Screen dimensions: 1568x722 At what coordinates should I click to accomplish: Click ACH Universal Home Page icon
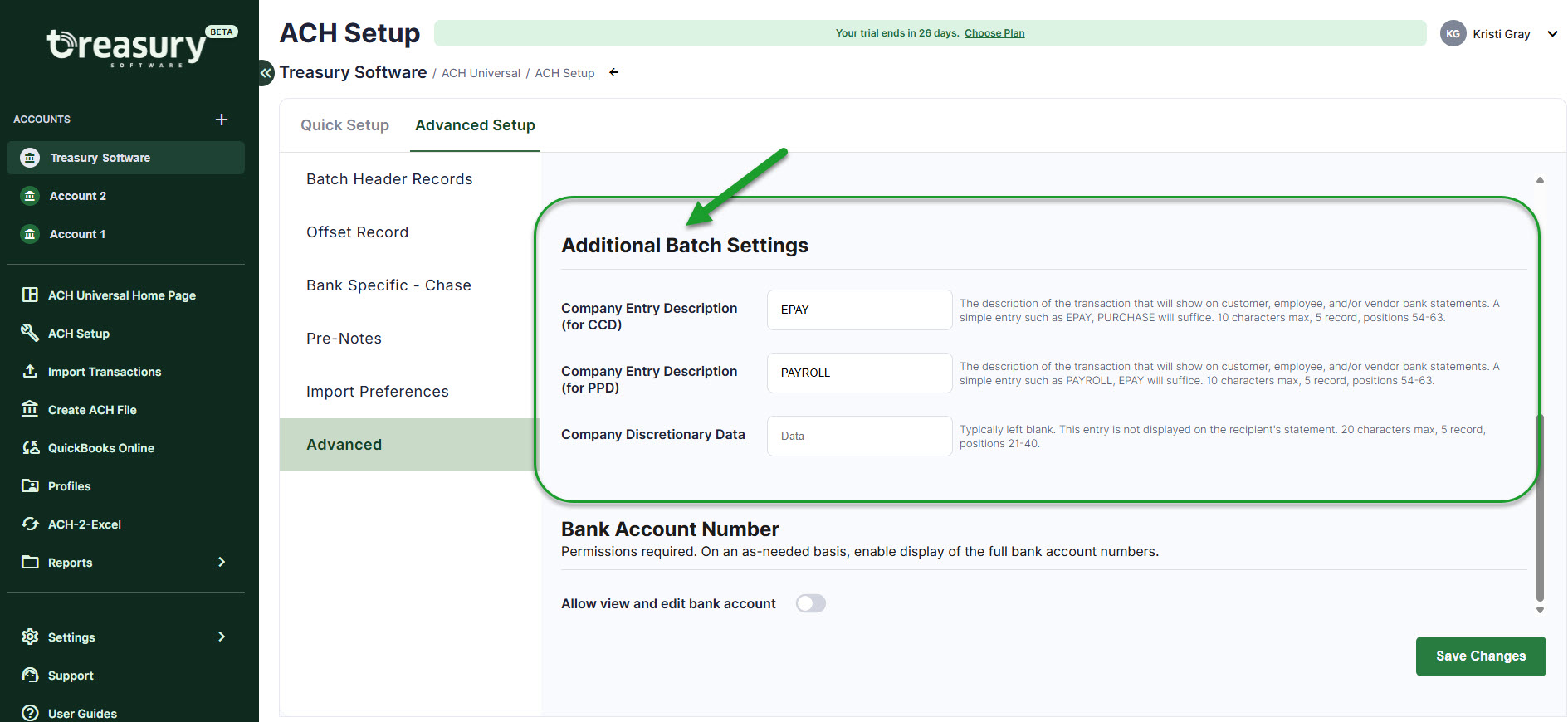coord(30,295)
